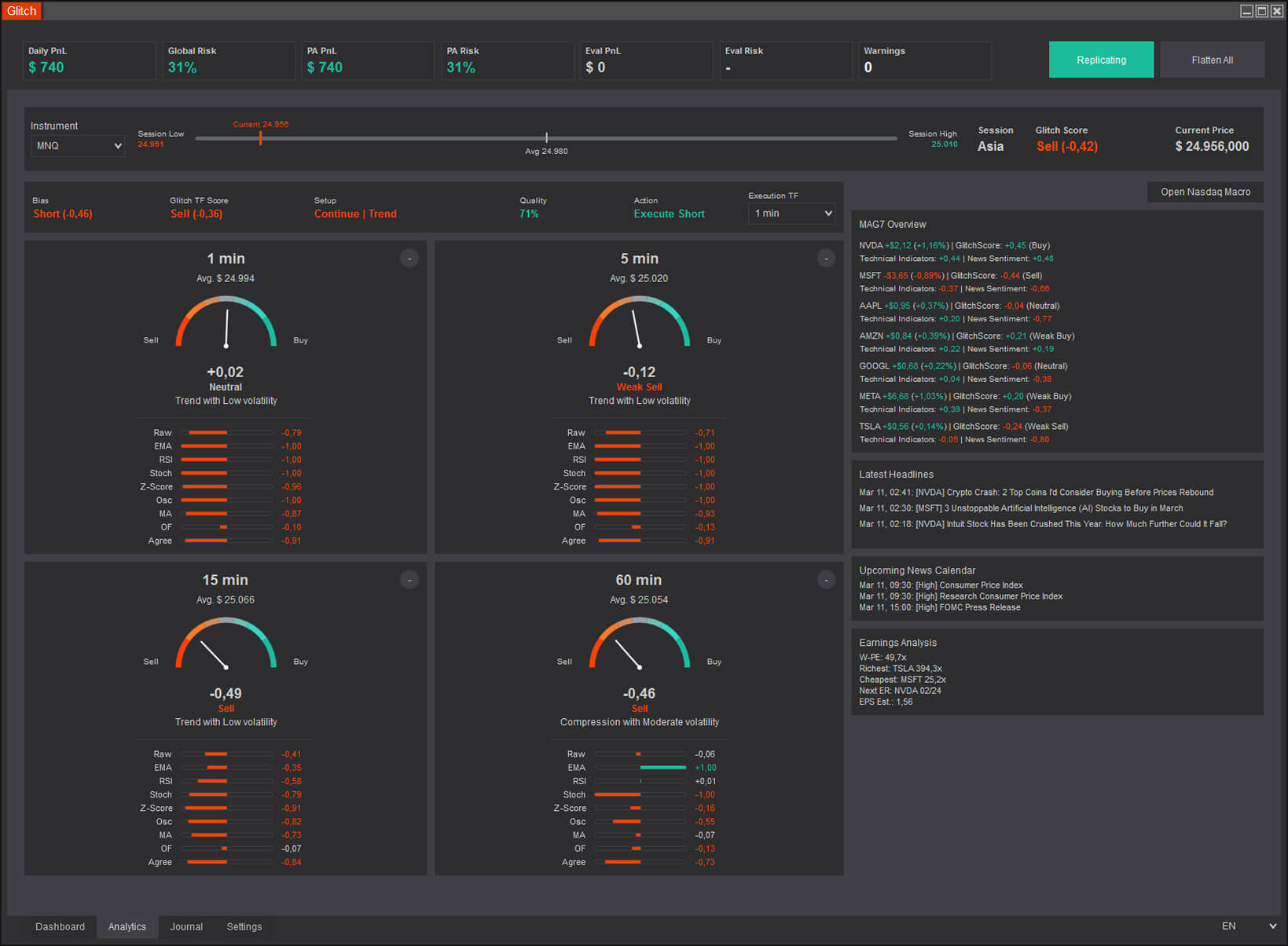Toggle the Replicating button
The height and width of the screenshot is (946, 1288).
[x=1100, y=60]
